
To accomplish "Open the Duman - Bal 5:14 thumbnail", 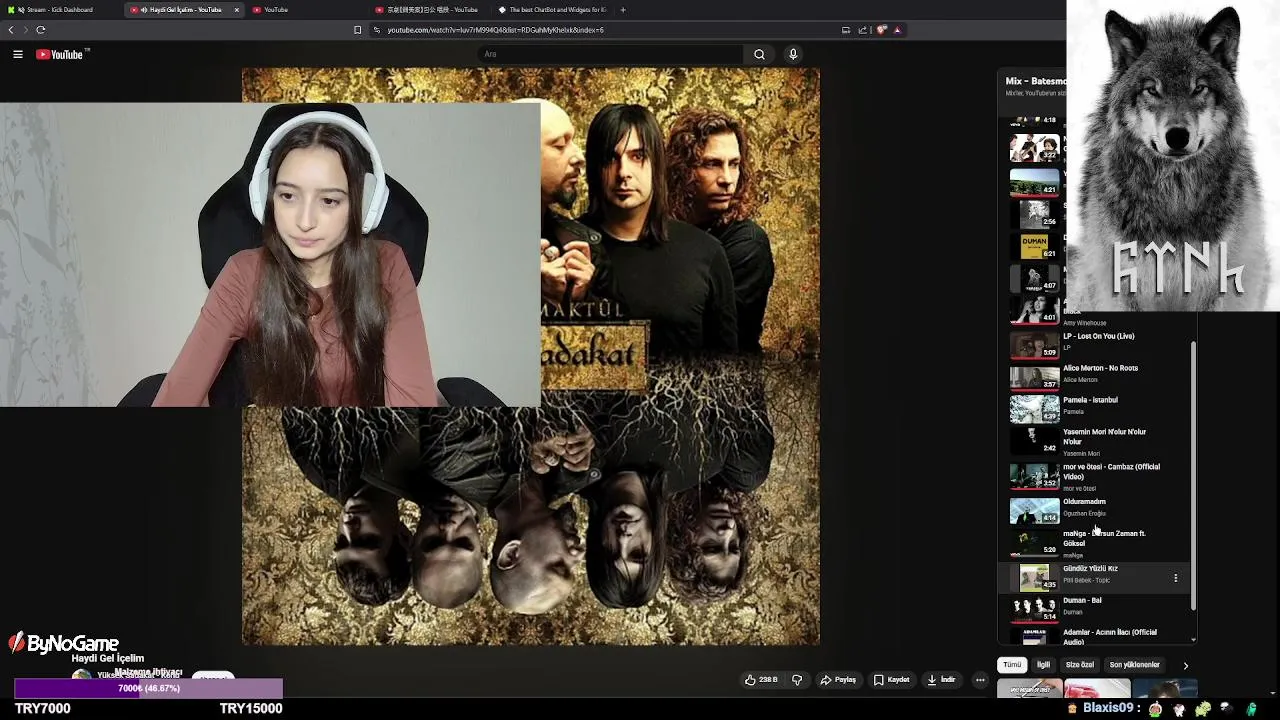I will tap(1034, 609).
